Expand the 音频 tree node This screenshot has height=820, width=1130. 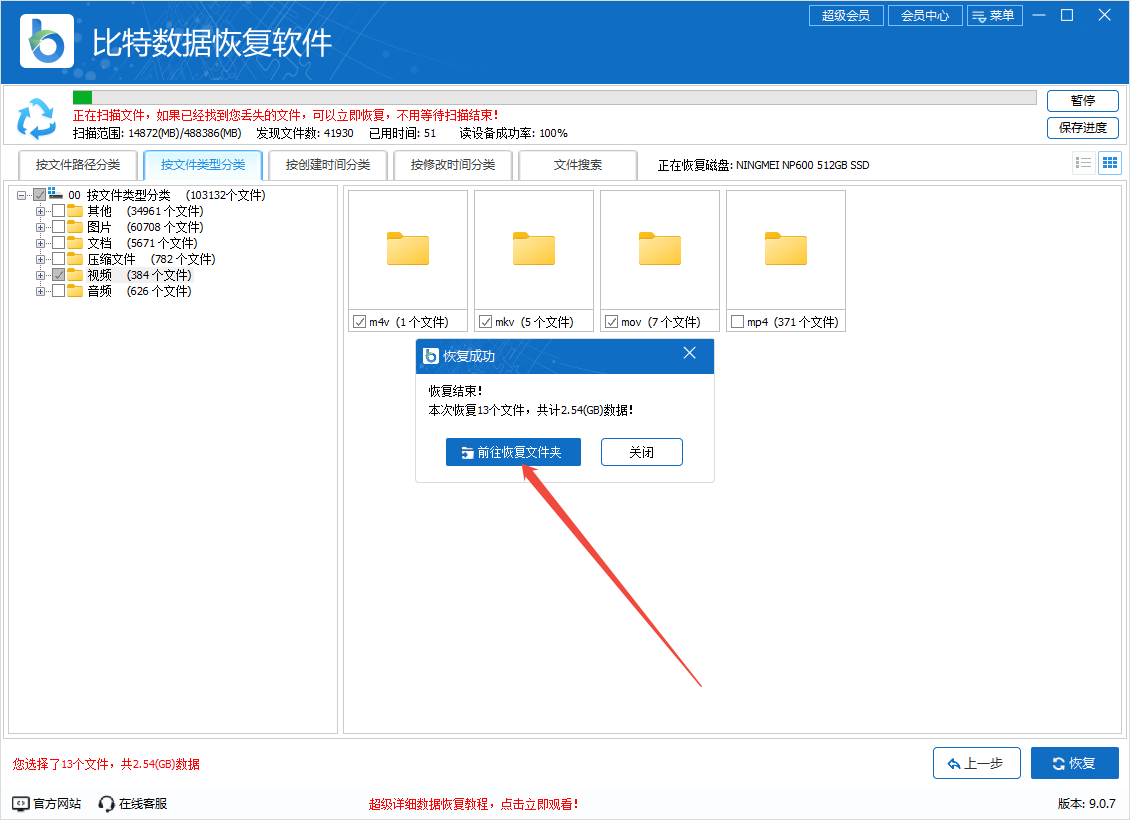pos(40,291)
